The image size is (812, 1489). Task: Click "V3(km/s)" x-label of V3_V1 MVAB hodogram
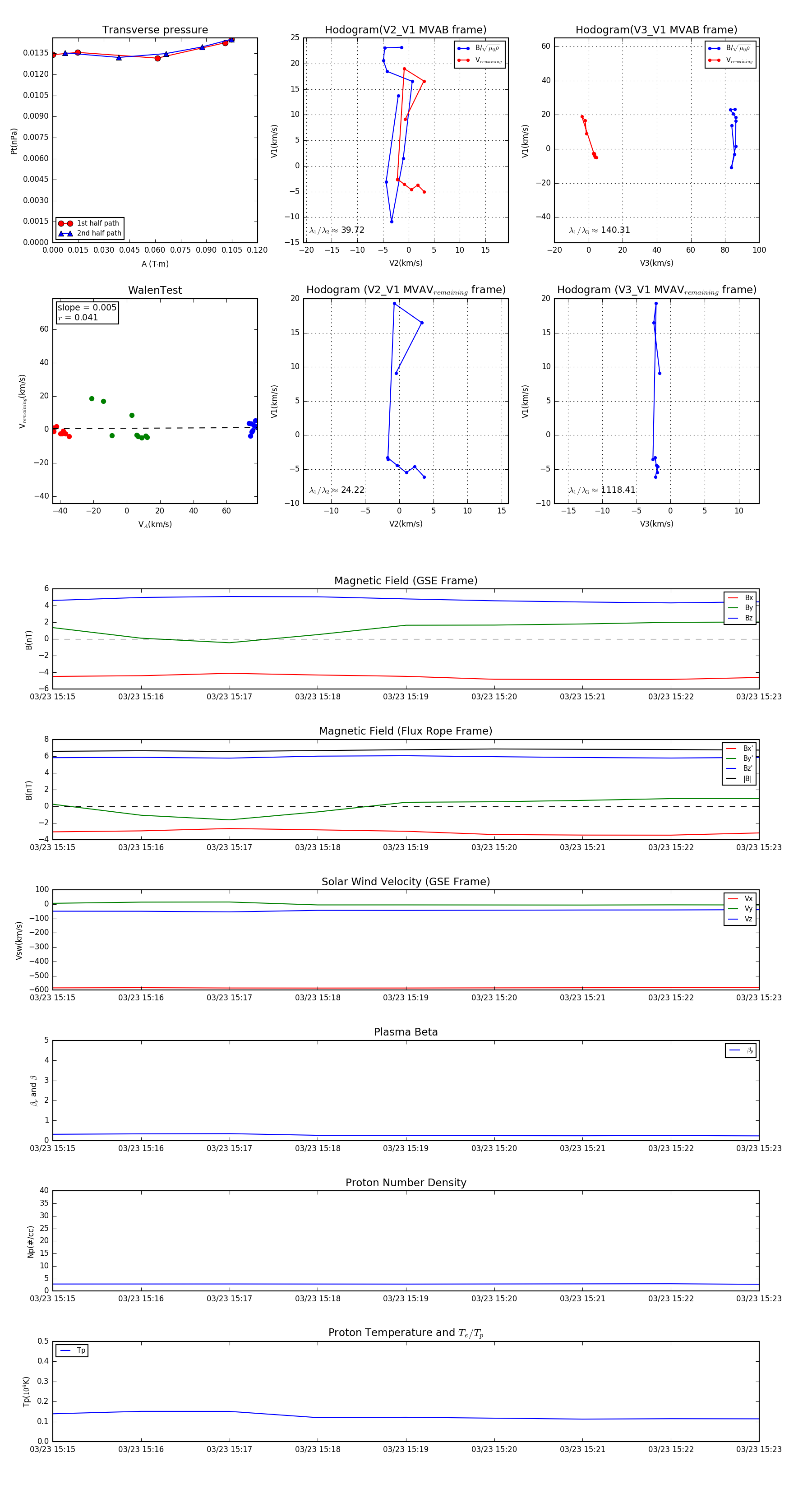click(x=656, y=264)
